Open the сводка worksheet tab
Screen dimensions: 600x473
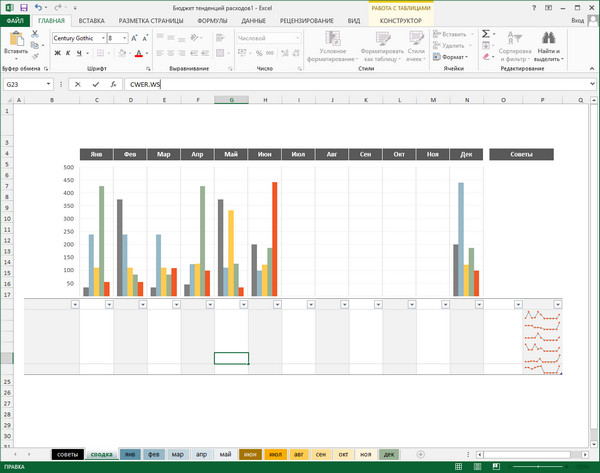100,453
